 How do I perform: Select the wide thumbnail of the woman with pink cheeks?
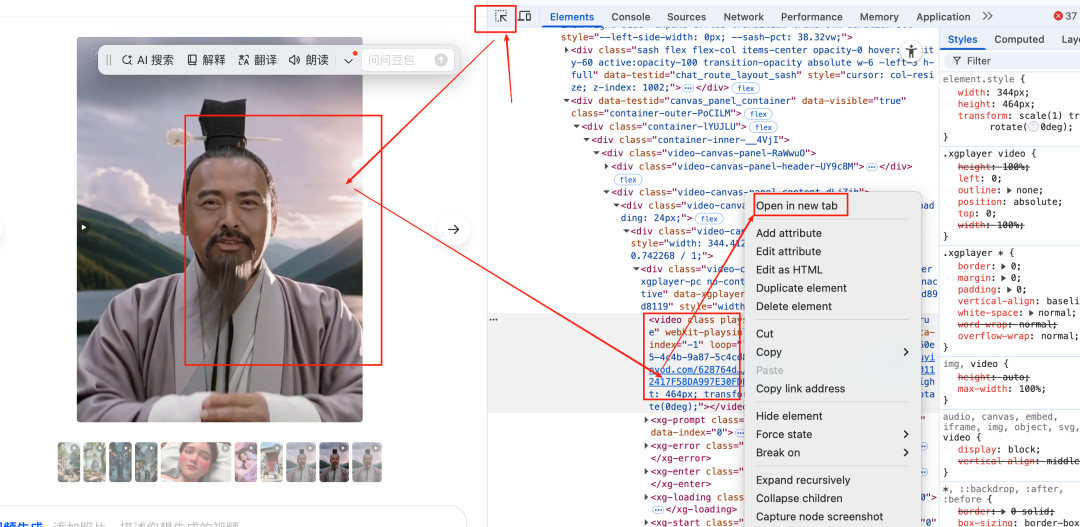196,462
